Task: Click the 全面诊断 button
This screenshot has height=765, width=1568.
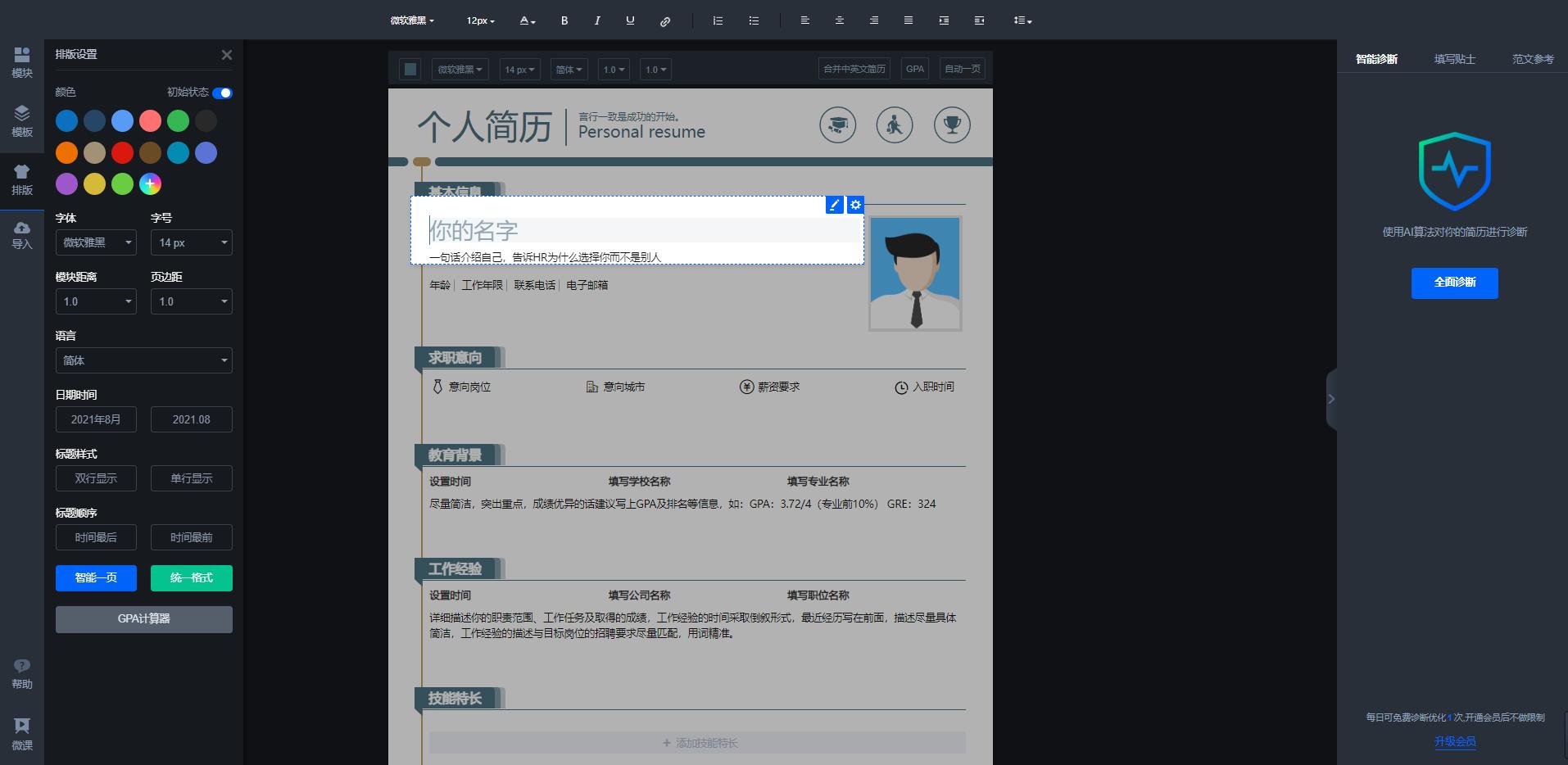Action: coord(1454,283)
